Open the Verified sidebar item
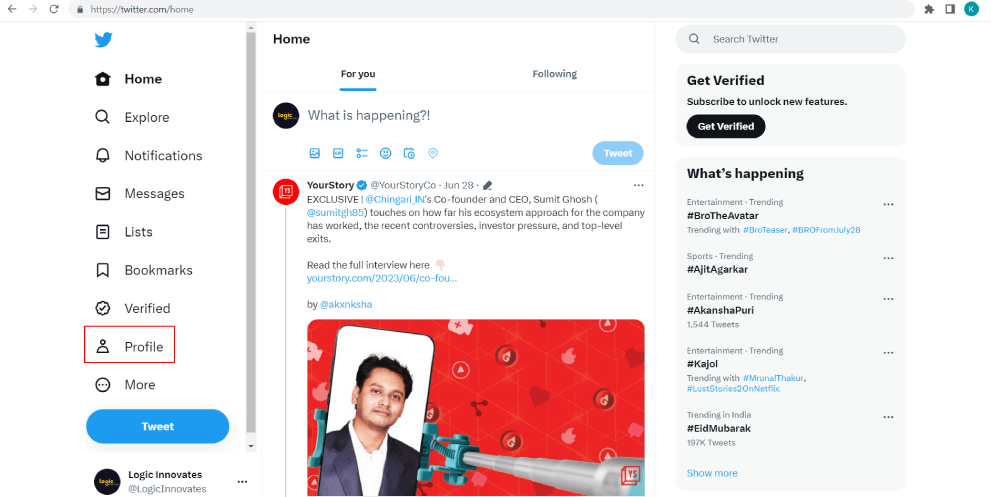Screen dimensions: 991x497 tap(133, 309)
